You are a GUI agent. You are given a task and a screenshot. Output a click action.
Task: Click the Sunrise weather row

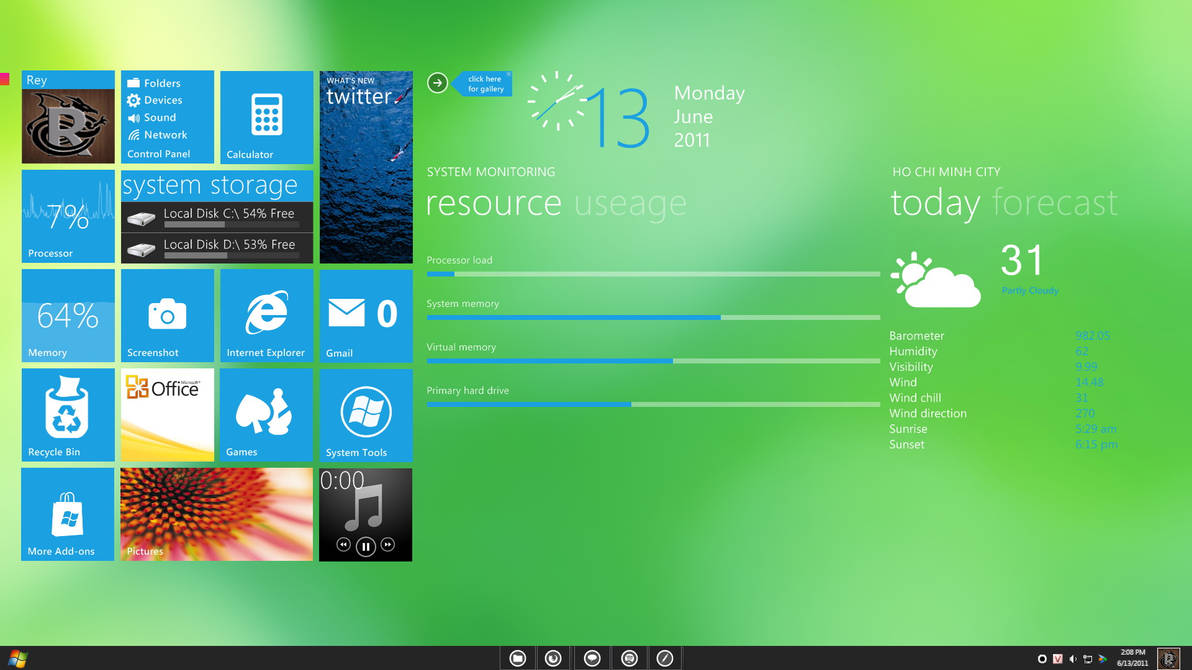point(1003,429)
